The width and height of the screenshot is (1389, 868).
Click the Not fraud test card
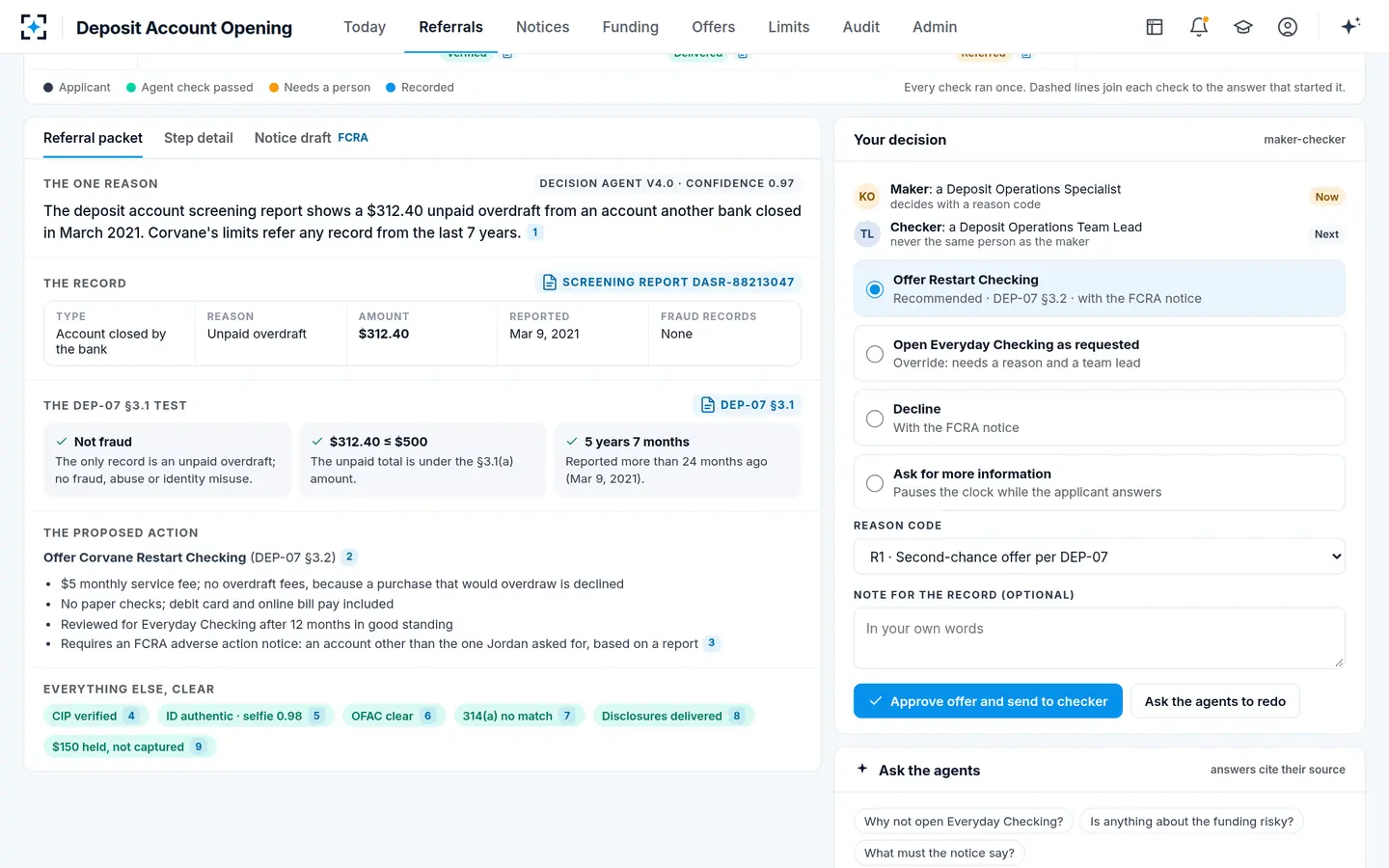(167, 460)
